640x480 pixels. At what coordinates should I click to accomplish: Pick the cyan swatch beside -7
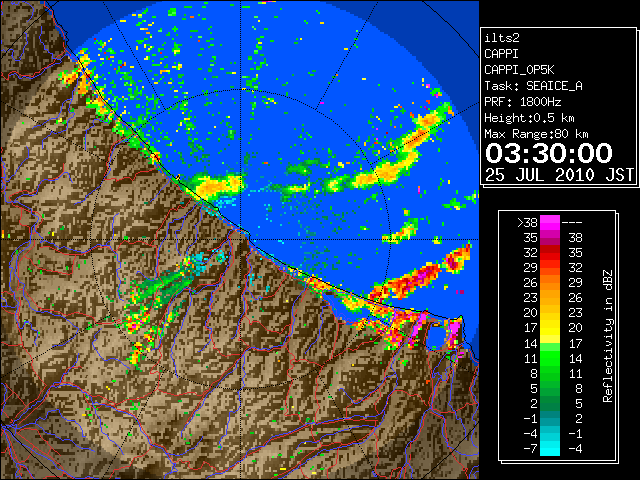point(550,448)
